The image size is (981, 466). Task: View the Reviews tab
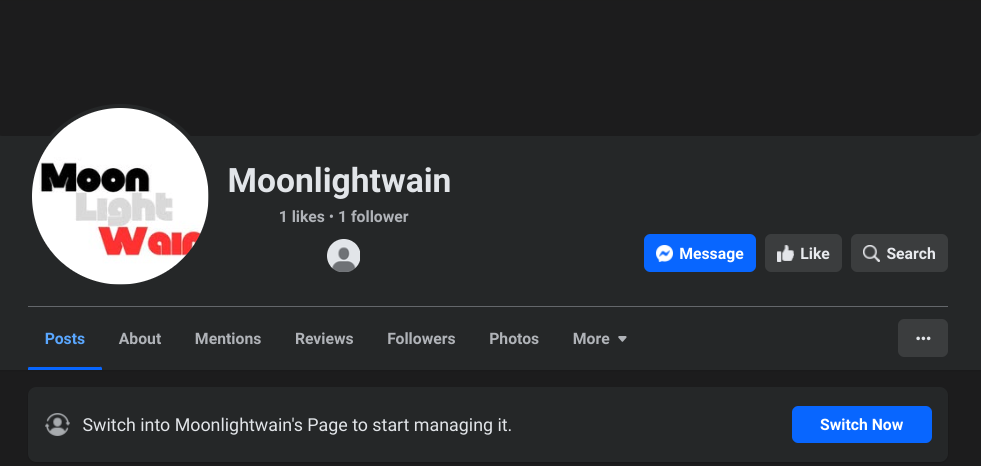[x=324, y=339]
